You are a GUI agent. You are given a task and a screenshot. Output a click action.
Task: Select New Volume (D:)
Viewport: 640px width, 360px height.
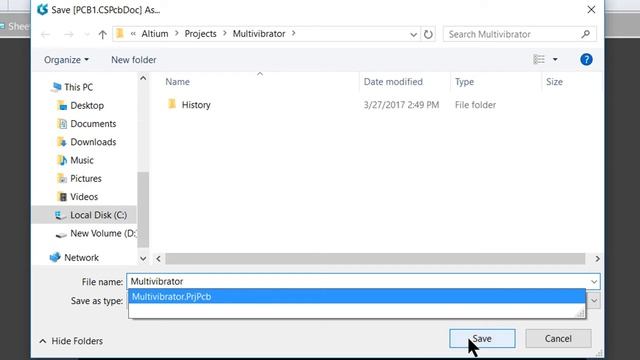102,233
